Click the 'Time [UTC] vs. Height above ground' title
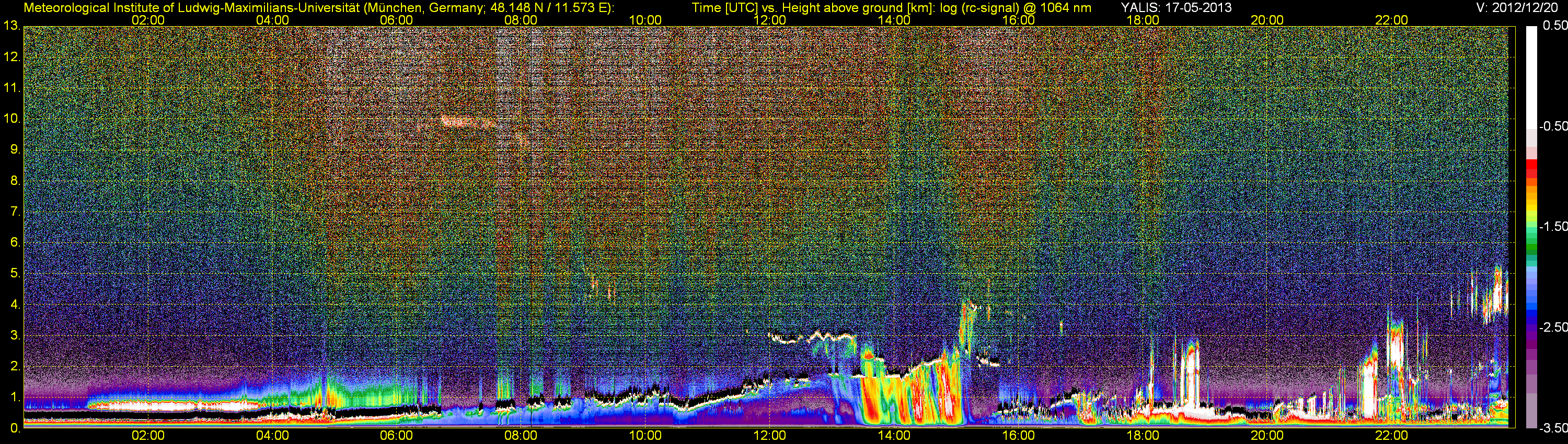Viewport: 1568px width, 444px height. [x=891, y=7]
